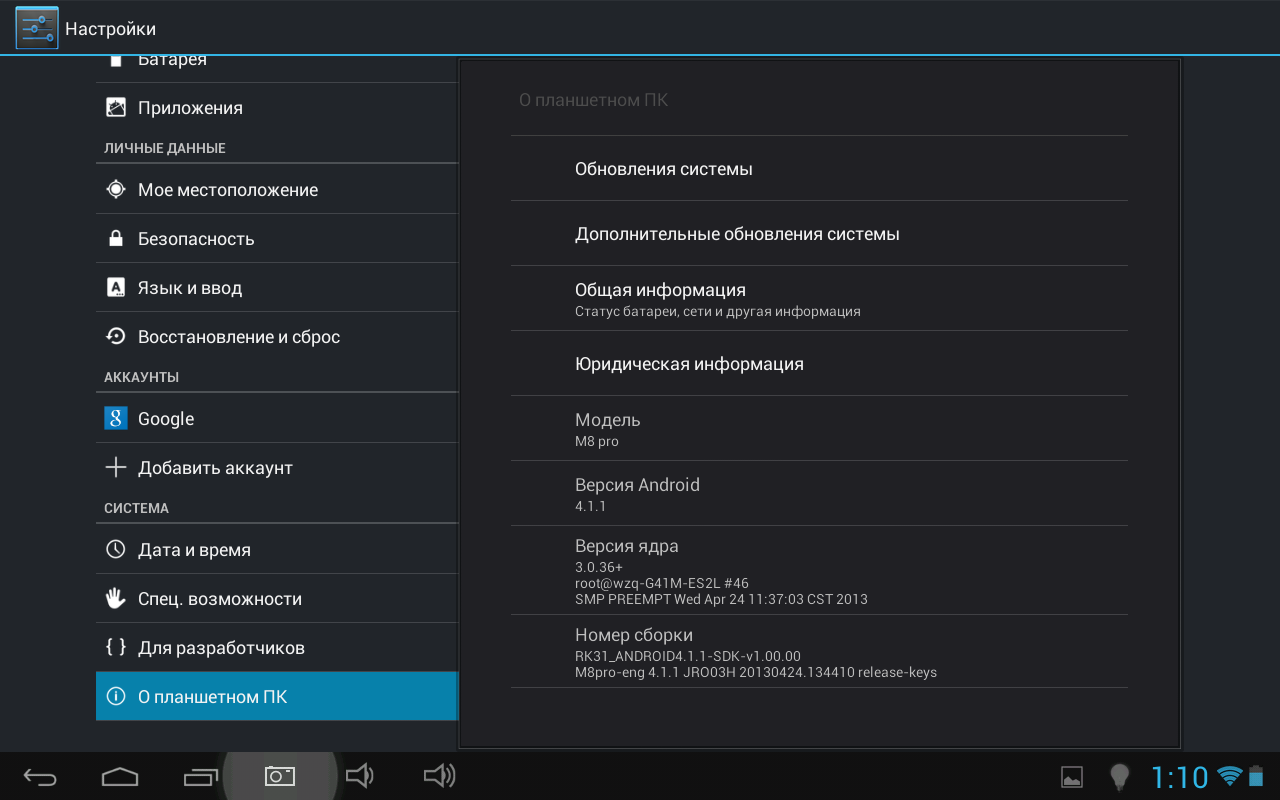The image size is (1280, 800).
Task: Open the Recent apps switcher
Action: point(200,776)
